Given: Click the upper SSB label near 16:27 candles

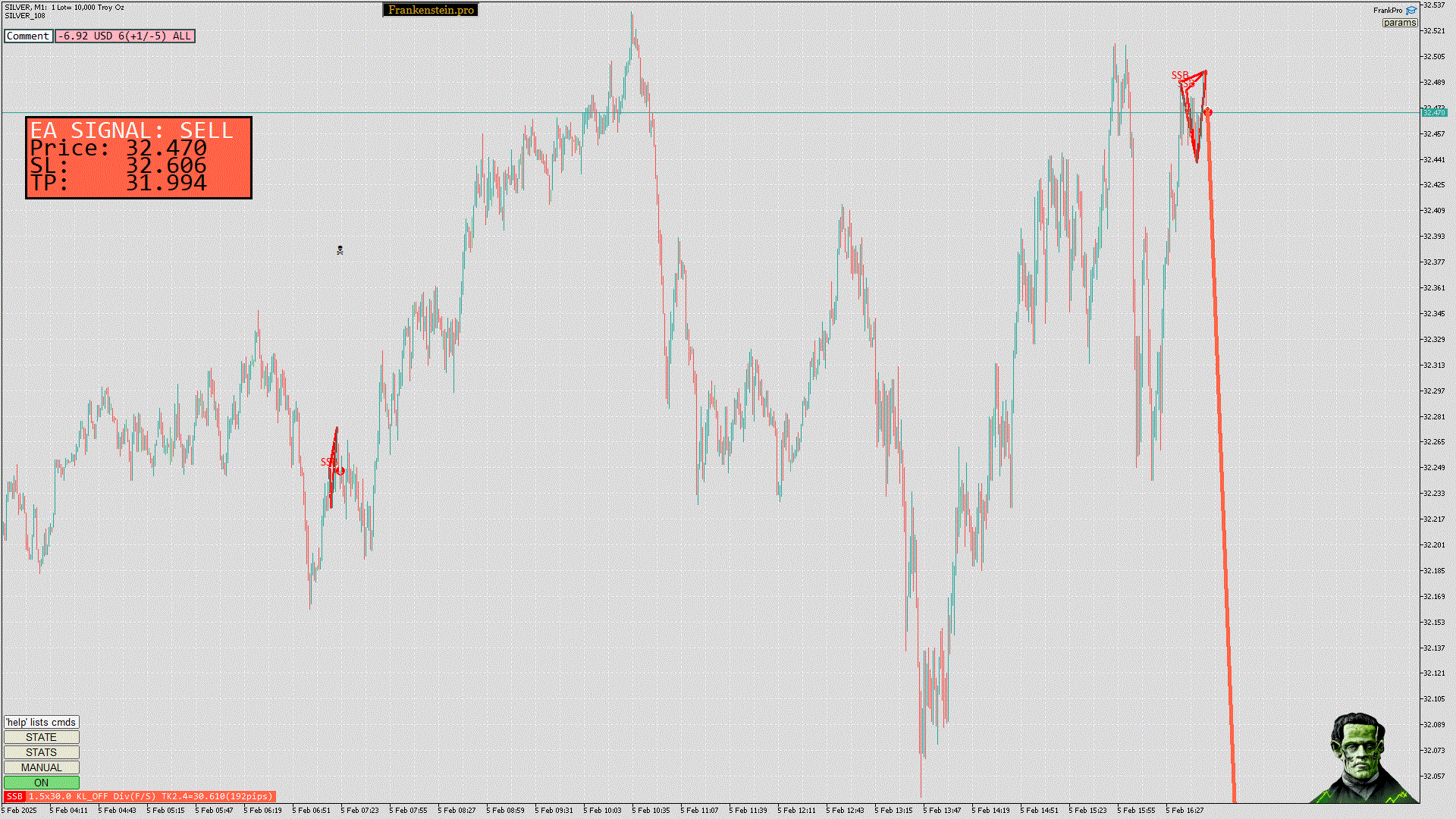Looking at the screenshot, I should (x=1180, y=75).
